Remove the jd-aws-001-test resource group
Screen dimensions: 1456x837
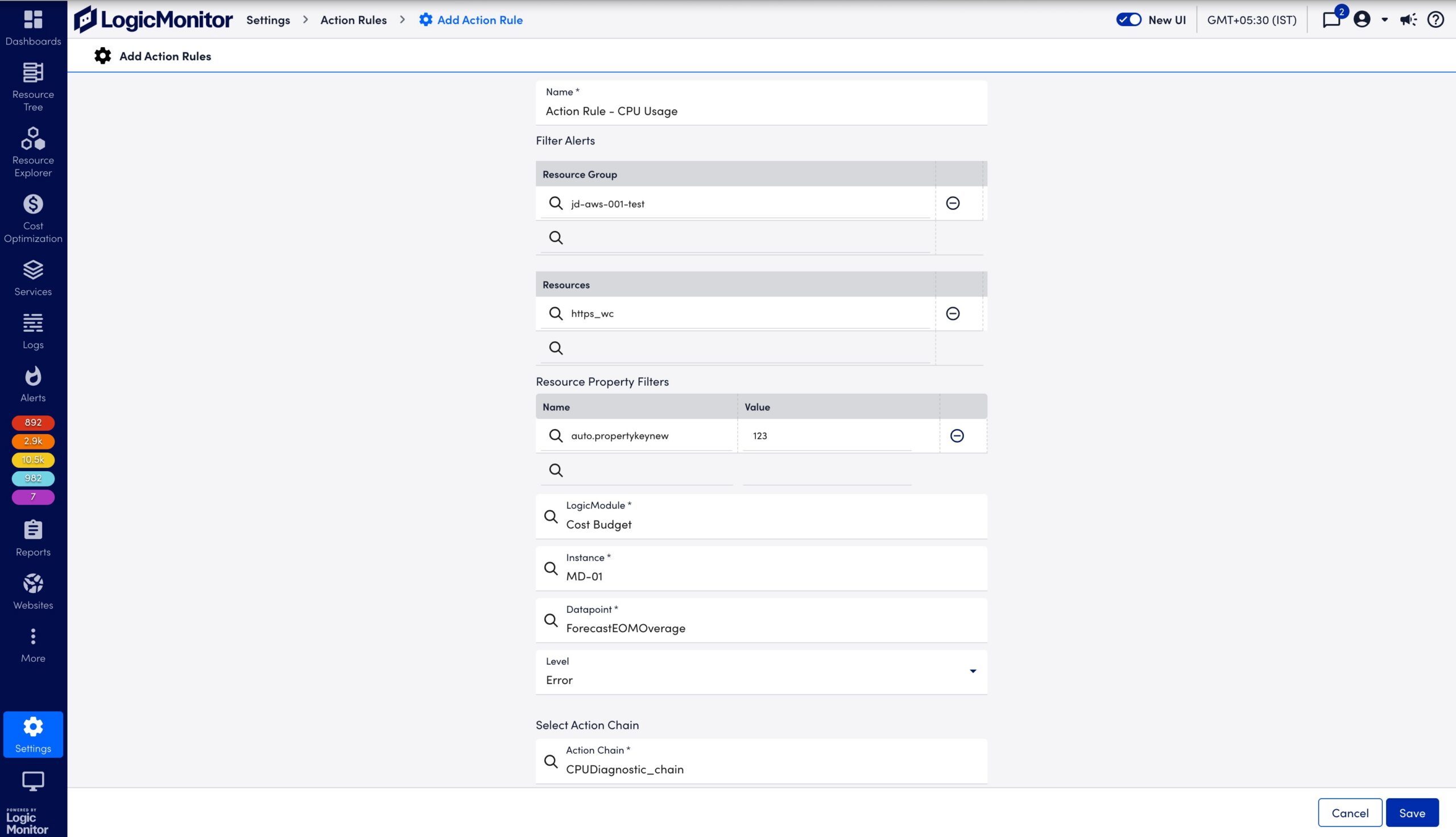click(953, 203)
